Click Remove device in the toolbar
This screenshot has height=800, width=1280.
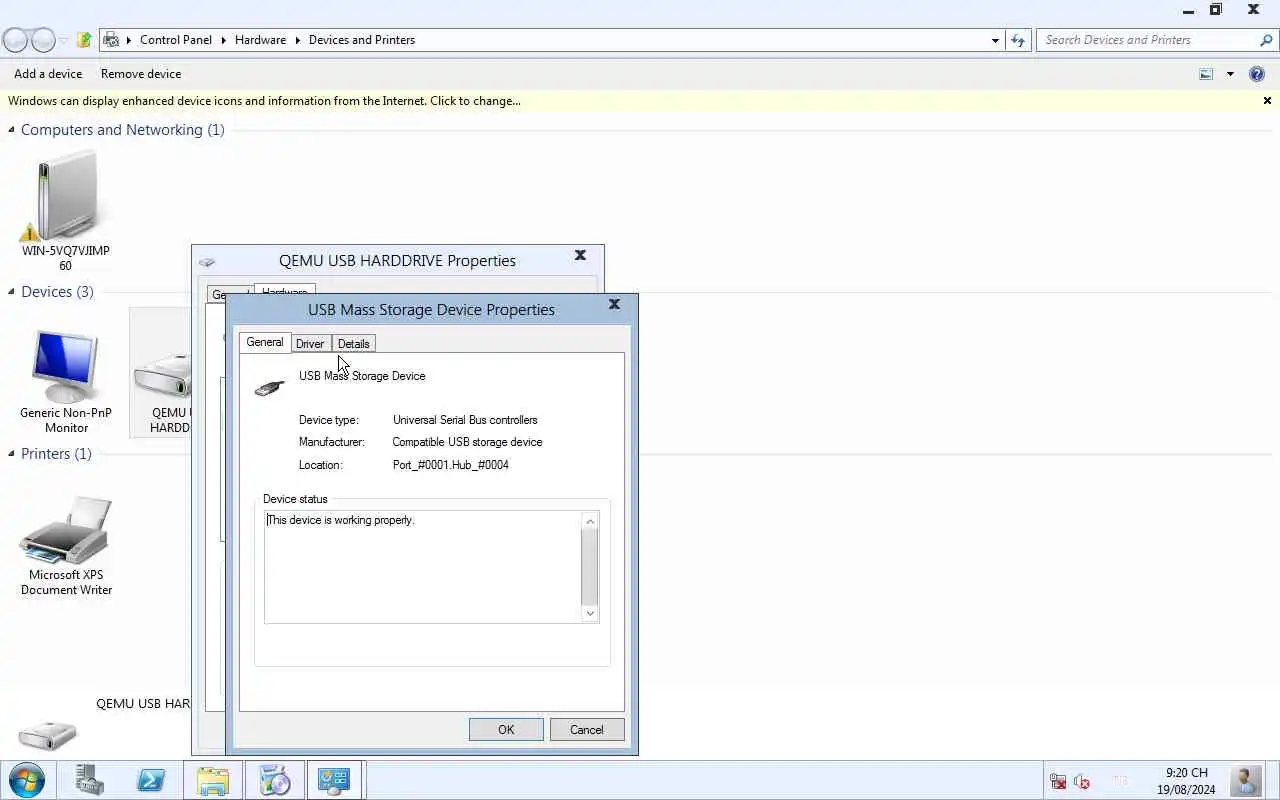coord(141,74)
